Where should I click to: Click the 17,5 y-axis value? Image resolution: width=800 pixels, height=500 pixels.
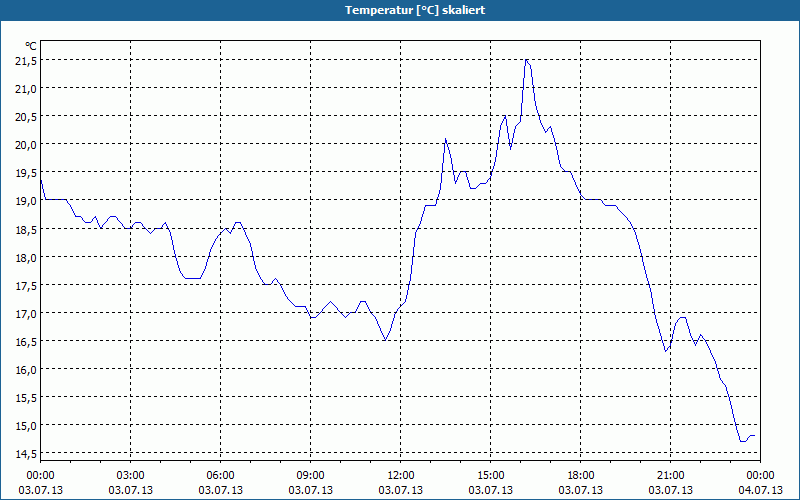26,285
